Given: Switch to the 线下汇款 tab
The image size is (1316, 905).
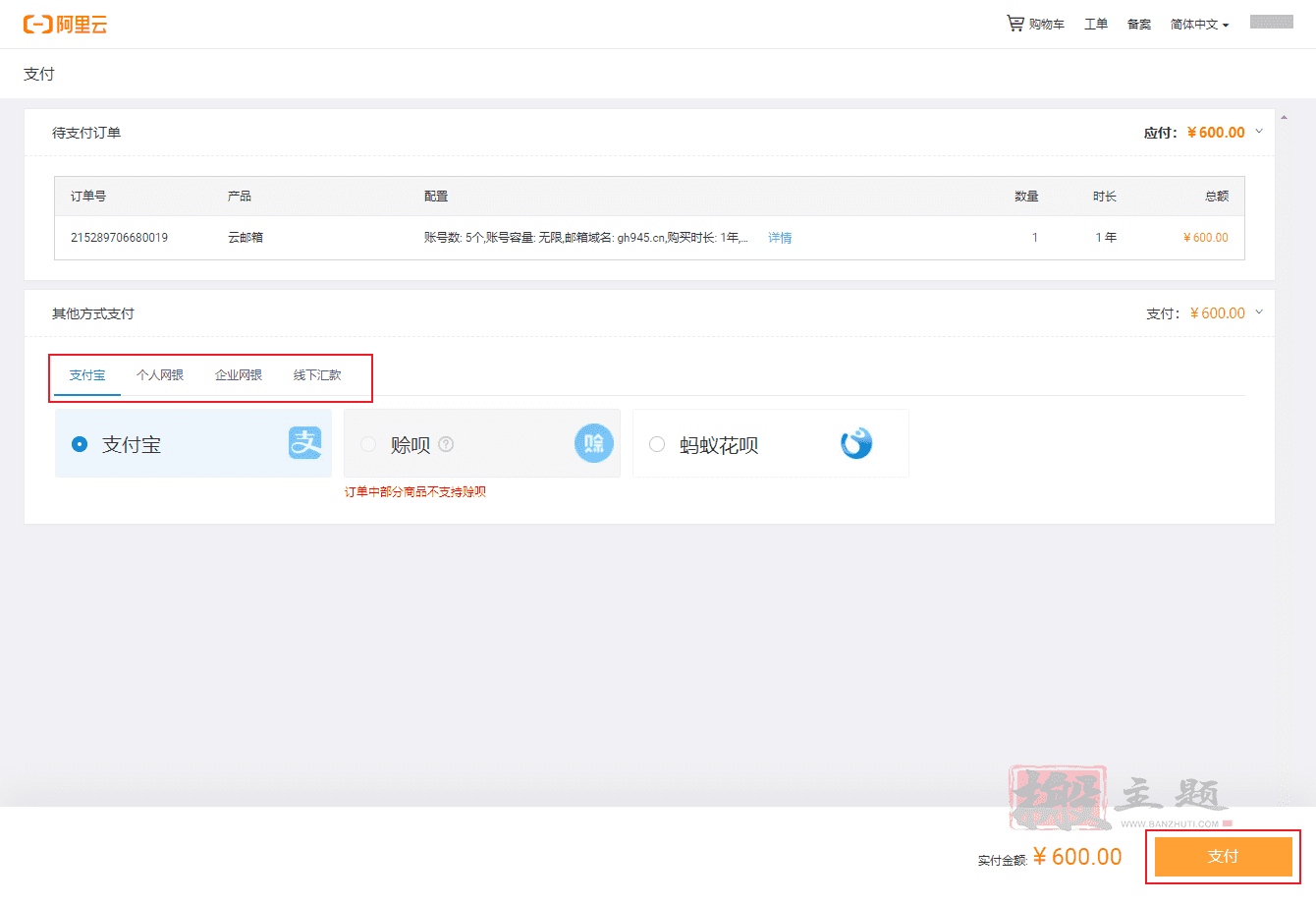Looking at the screenshot, I should 317,375.
